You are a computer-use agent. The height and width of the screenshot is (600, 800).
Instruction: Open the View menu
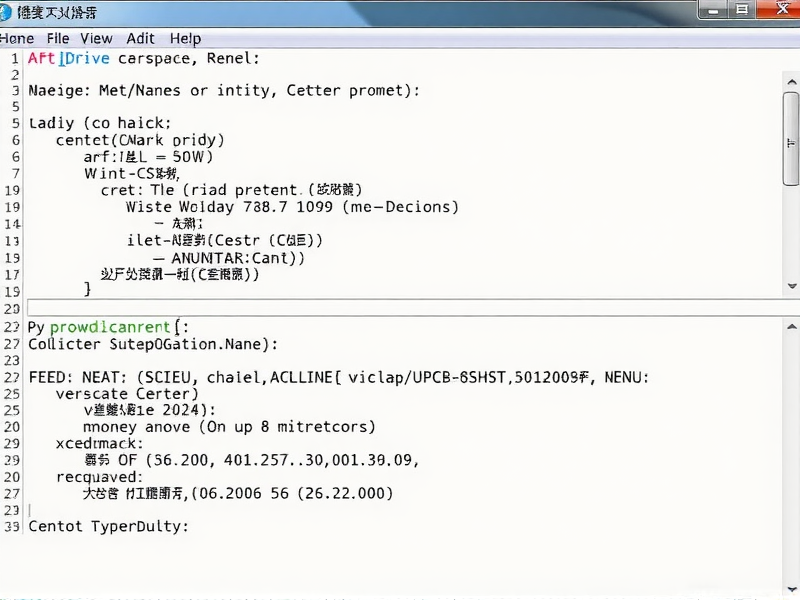click(x=96, y=38)
